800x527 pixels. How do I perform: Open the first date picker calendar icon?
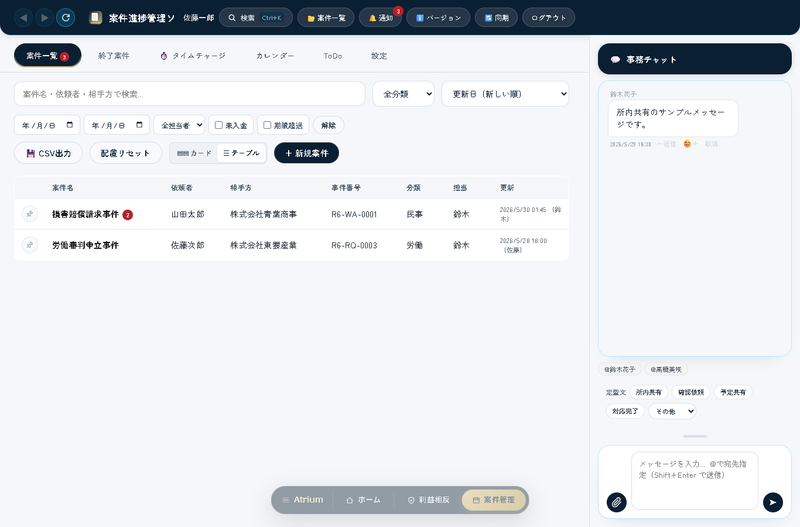pos(70,125)
